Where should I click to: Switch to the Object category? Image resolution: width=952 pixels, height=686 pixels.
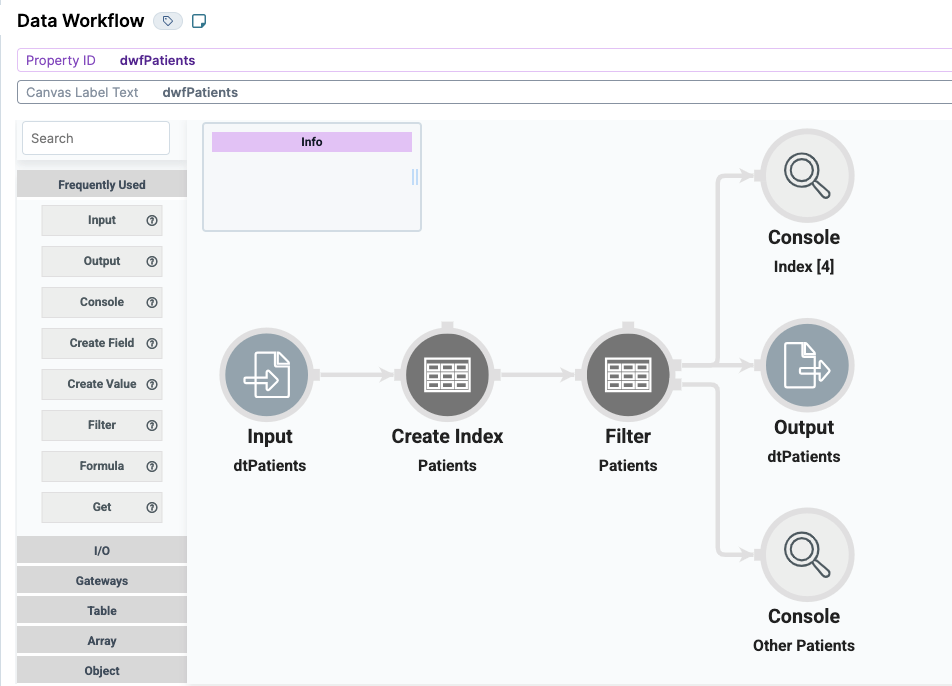[101, 669]
